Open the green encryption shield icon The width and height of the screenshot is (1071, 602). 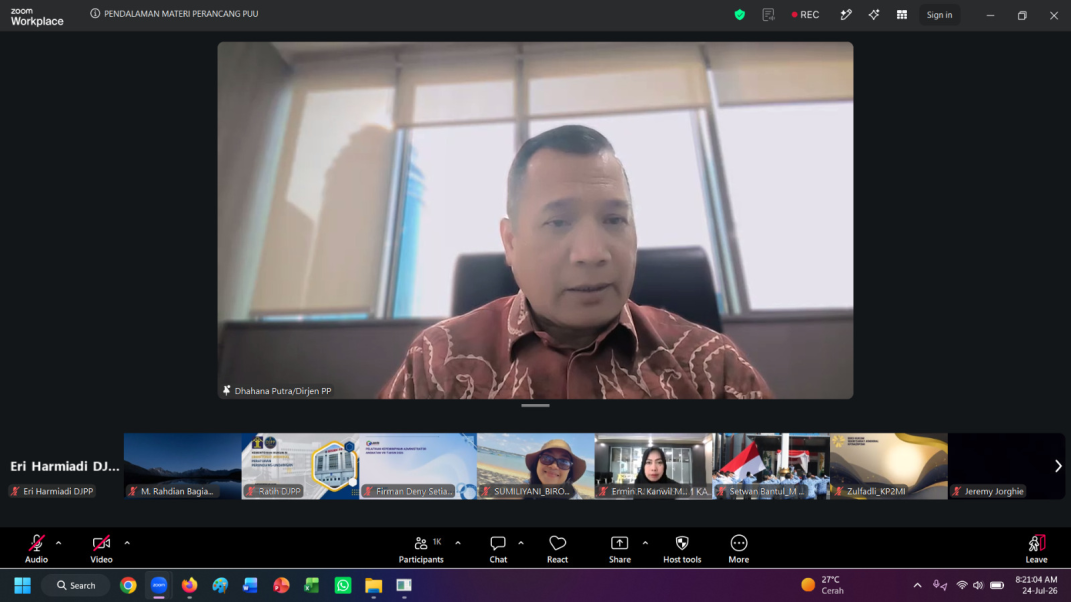click(740, 14)
